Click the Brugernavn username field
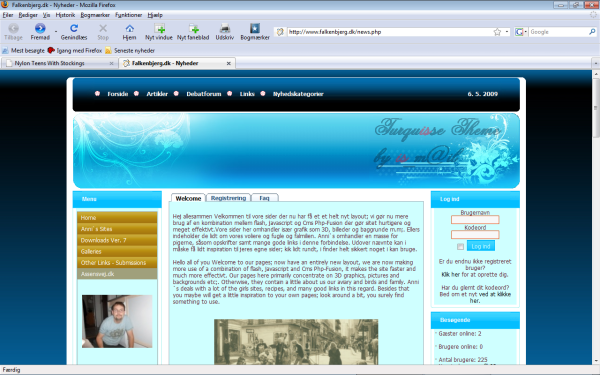Screen dimensions: 600x375 475,220
